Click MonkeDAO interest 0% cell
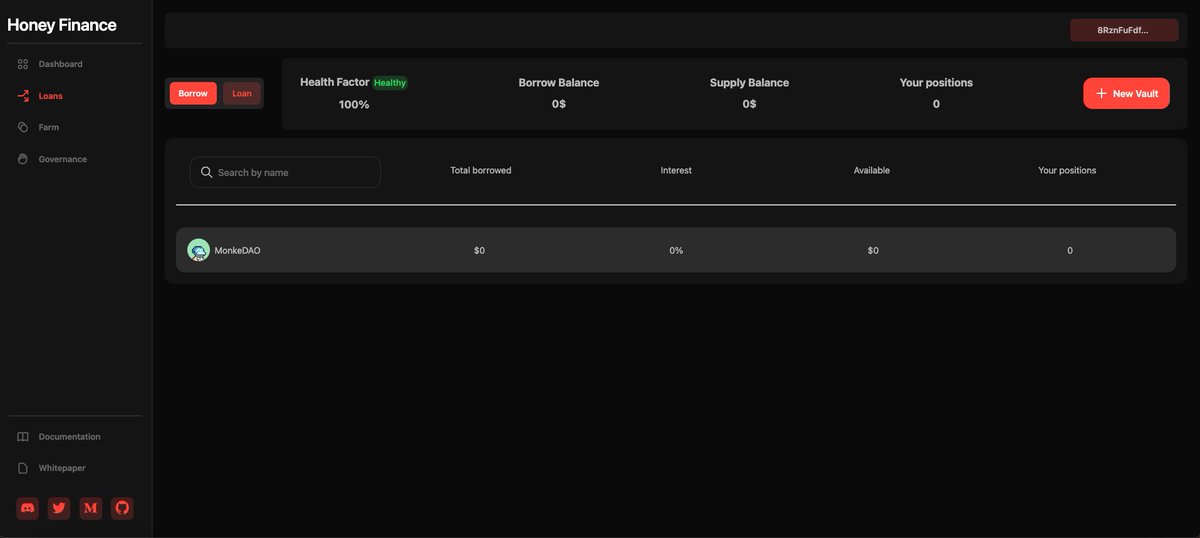 (x=676, y=250)
